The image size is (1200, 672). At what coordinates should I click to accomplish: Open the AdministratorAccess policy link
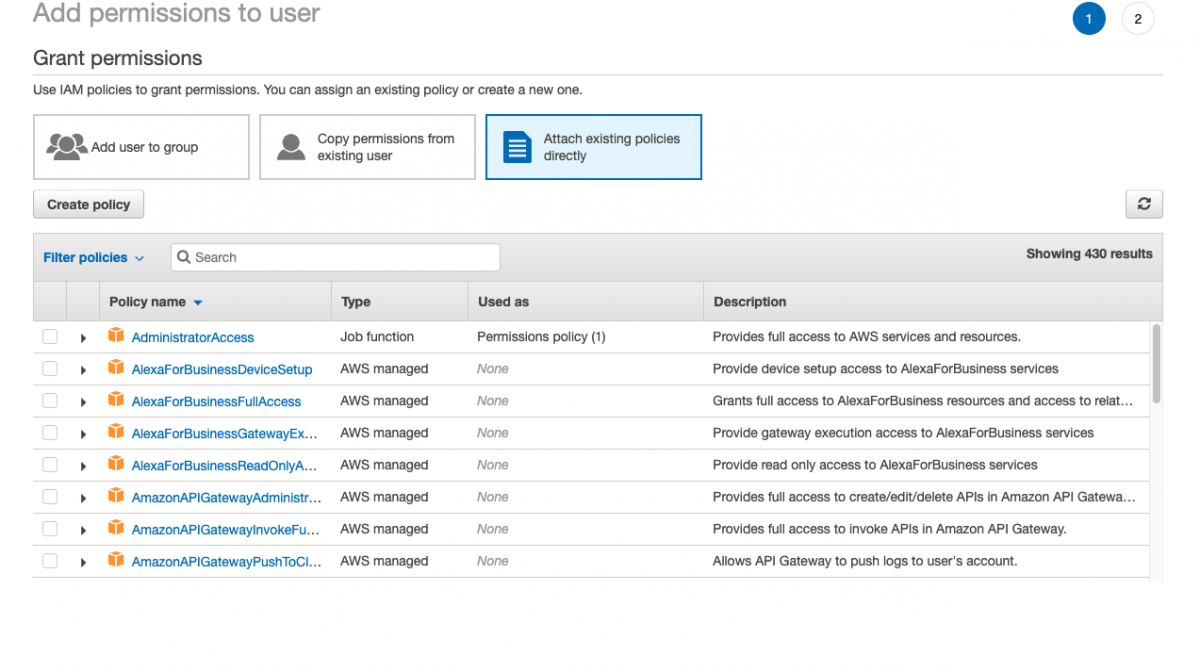click(x=192, y=337)
